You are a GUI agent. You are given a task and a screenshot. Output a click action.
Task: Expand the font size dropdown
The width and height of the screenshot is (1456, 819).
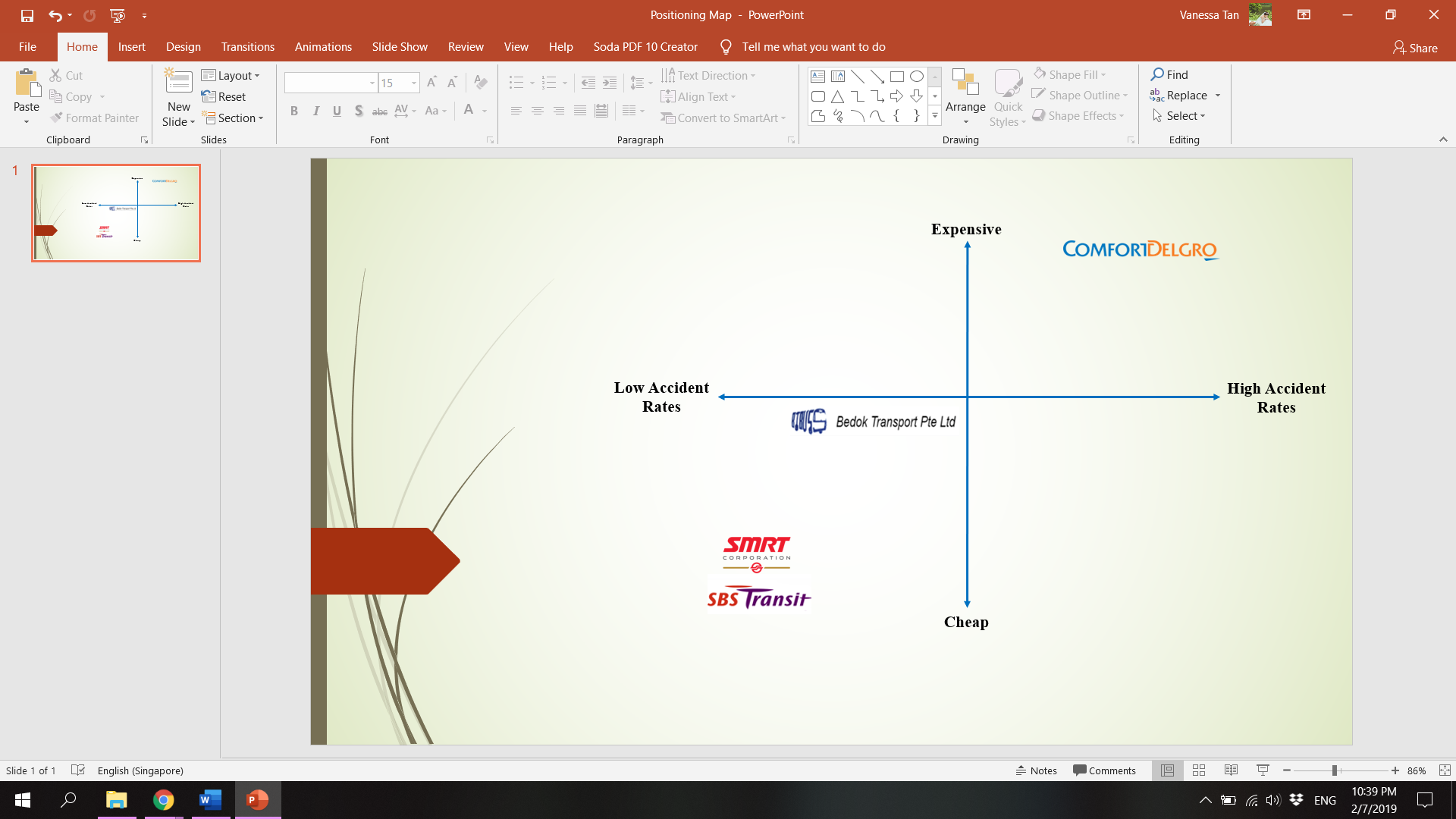coord(414,83)
